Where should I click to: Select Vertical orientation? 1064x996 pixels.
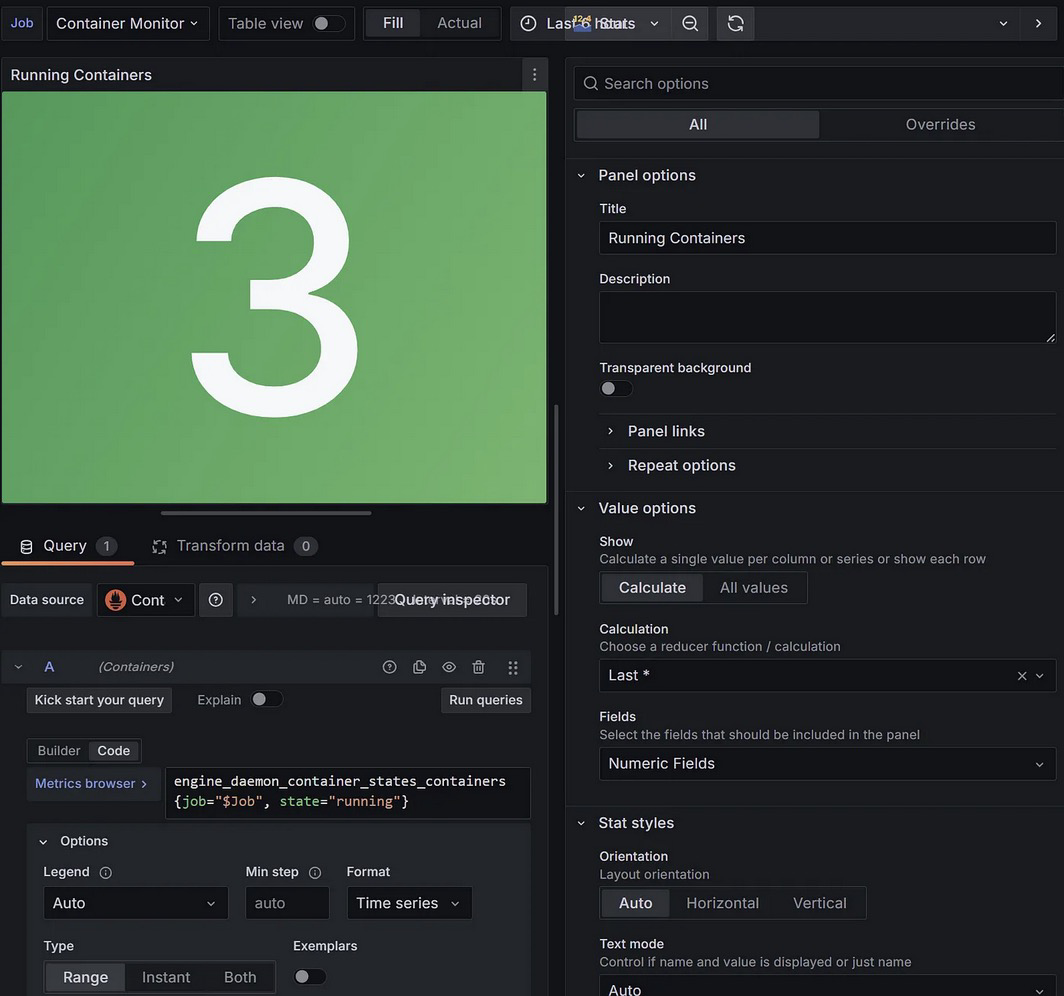pyautogui.click(x=820, y=903)
